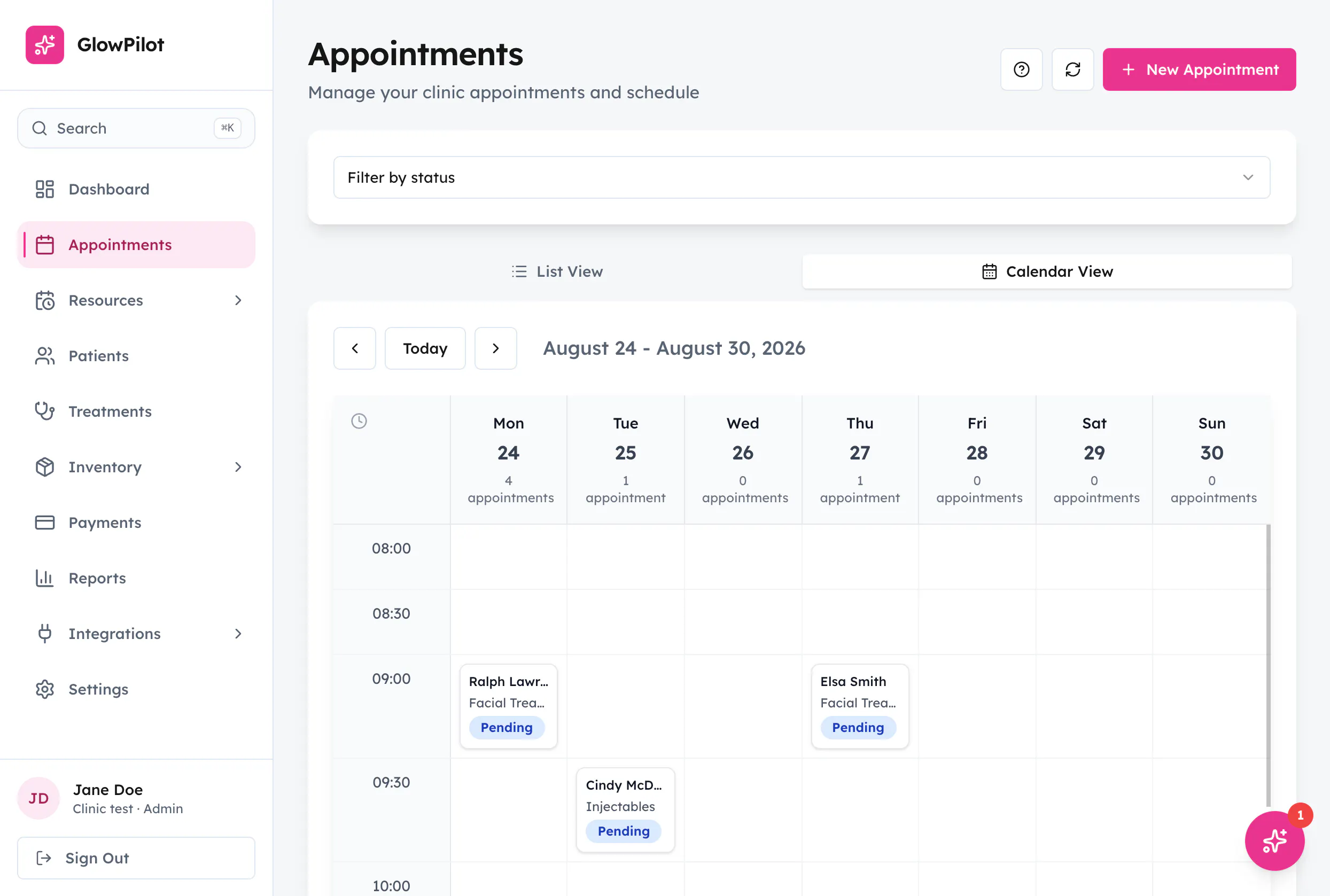
Task: Click the Patients people icon
Action: [44, 355]
